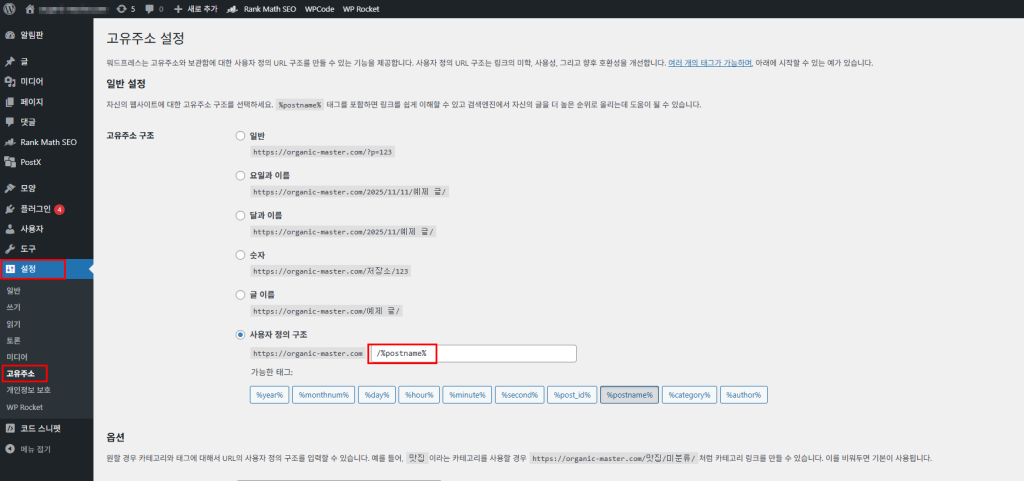This screenshot has height=481, width=1024.
Task: Add %second% tag
Action: coord(519,395)
